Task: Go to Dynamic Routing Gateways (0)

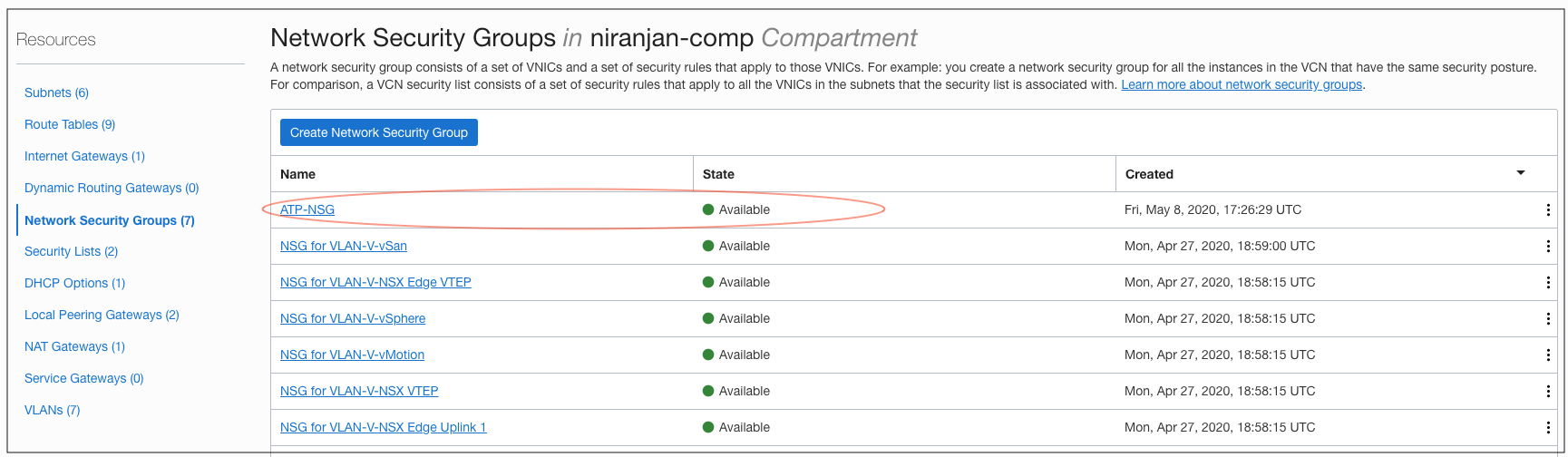Action: click(112, 188)
